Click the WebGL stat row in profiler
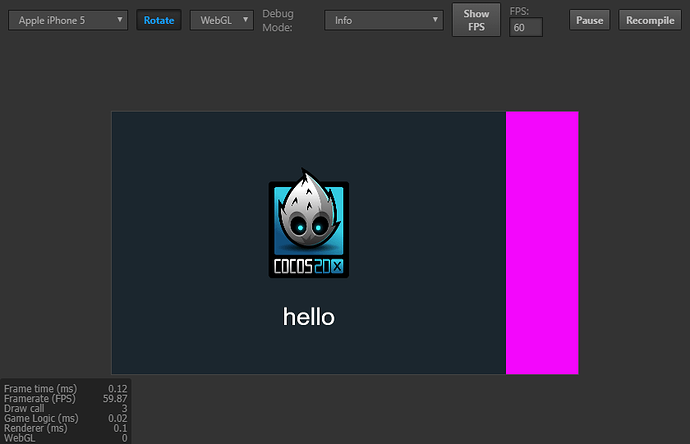Viewport: 690px width, 444px height. 66,438
